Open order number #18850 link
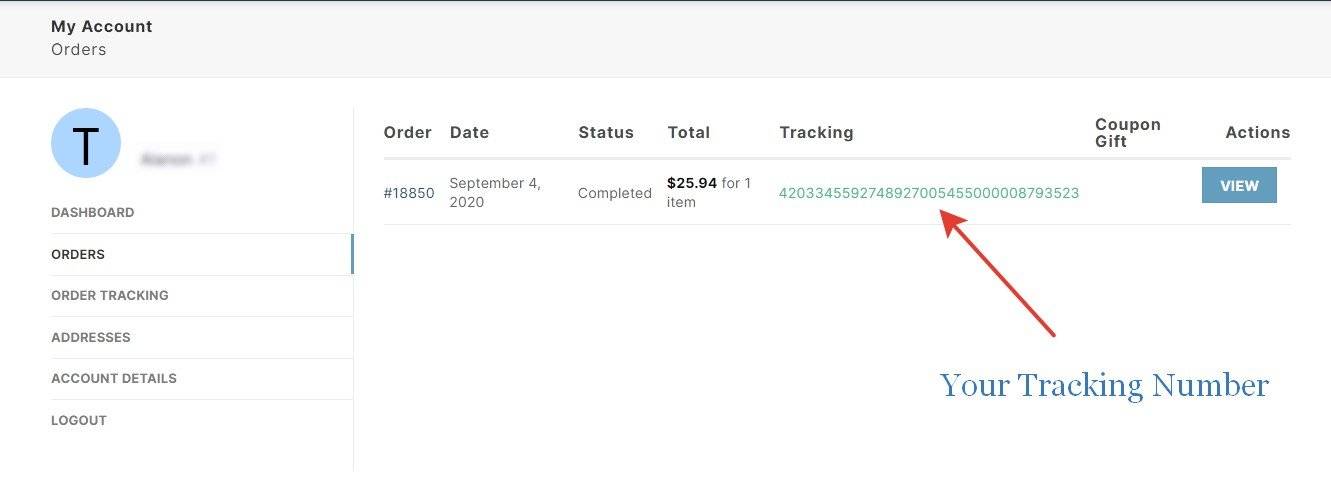Image resolution: width=1331 pixels, height=480 pixels. (409, 193)
